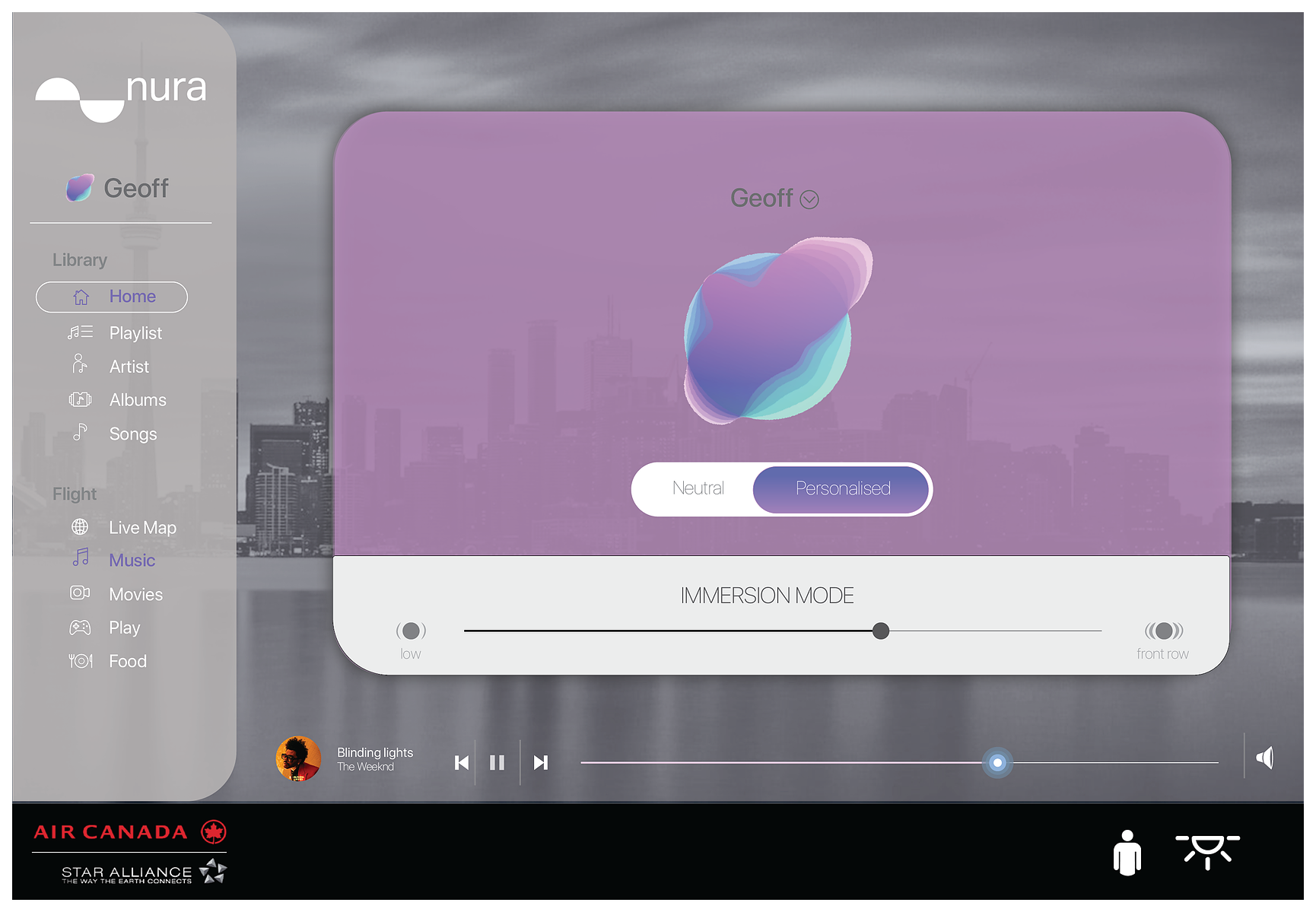Click the Artist person icon
The width and height of the screenshot is (1316, 912).
(x=80, y=364)
